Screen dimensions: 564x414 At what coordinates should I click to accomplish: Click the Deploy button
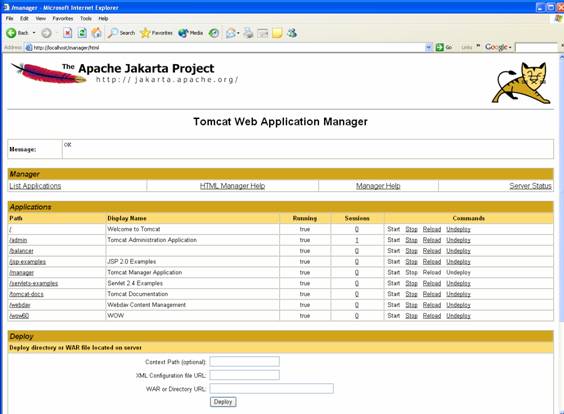[223, 402]
